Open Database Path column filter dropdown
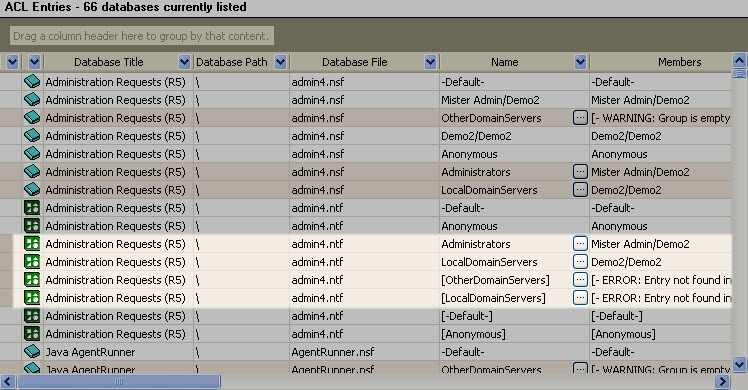Screen dimensions: 748x390 [280, 62]
